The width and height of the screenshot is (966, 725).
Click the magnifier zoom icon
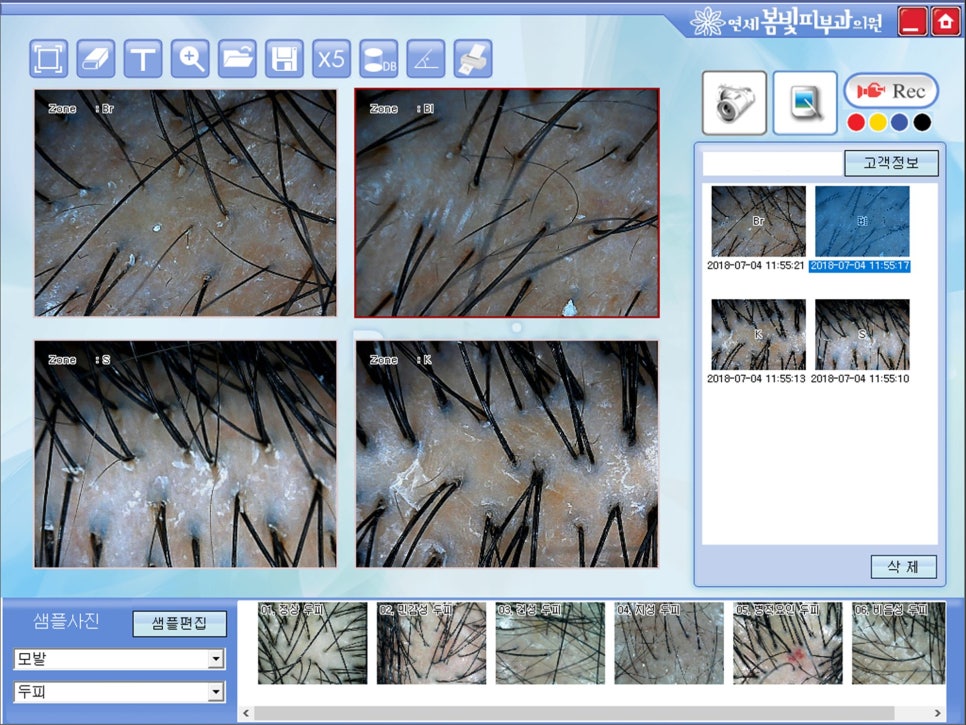[x=190, y=59]
